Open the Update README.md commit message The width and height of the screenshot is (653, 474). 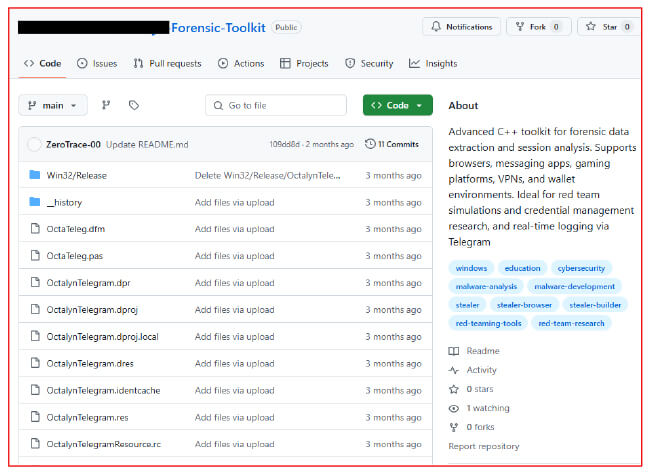pos(147,145)
